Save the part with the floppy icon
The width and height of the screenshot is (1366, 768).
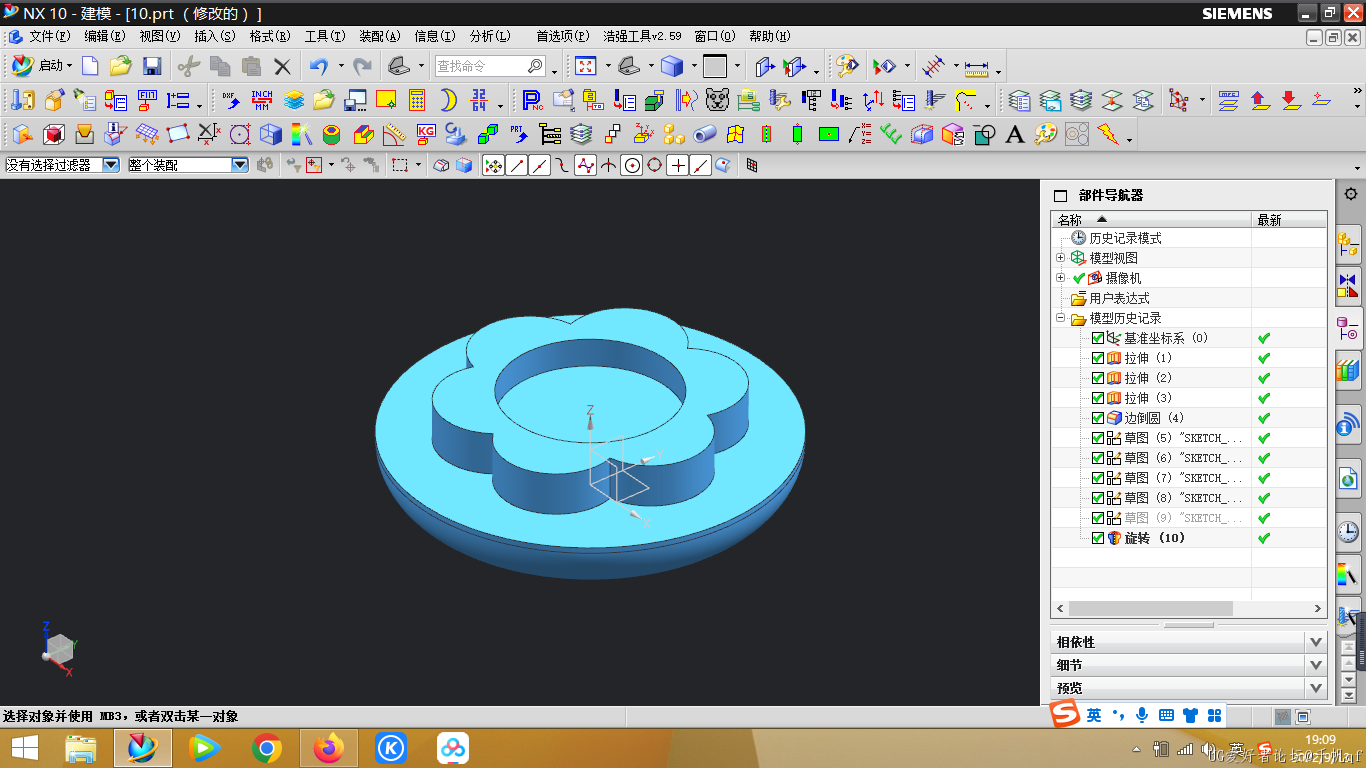point(152,66)
